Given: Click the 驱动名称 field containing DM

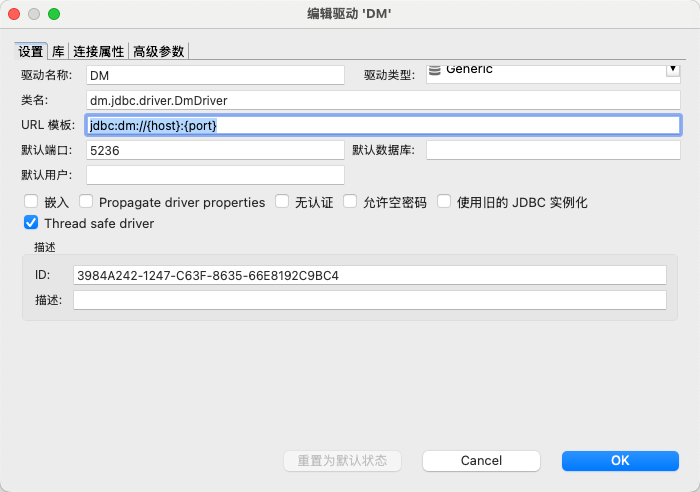Looking at the screenshot, I should tap(215, 75).
